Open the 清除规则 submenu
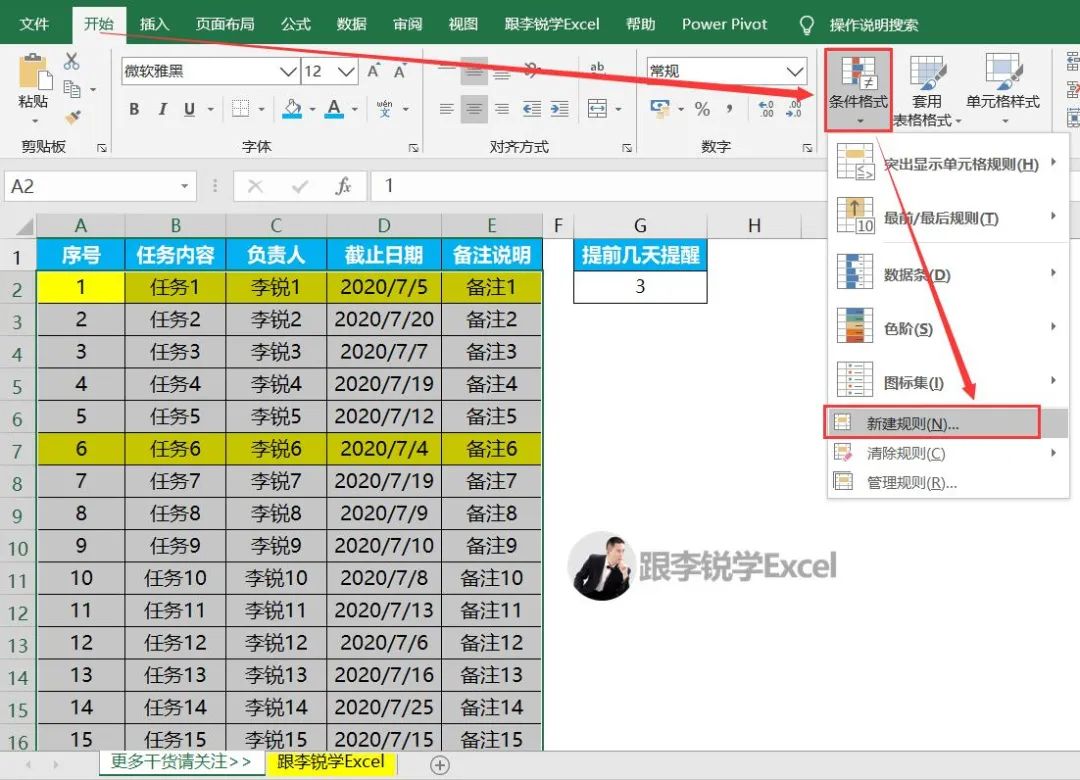1080x780 pixels. pos(948,453)
